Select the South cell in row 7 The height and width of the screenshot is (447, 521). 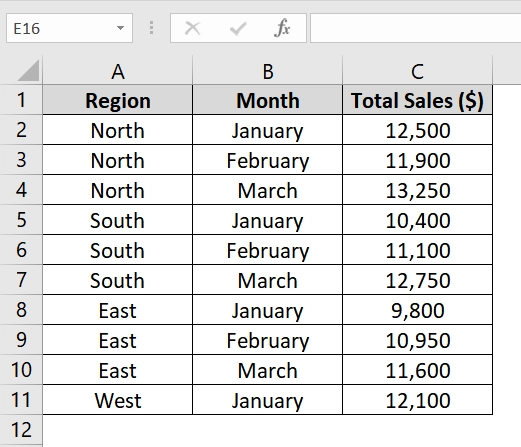click(118, 280)
